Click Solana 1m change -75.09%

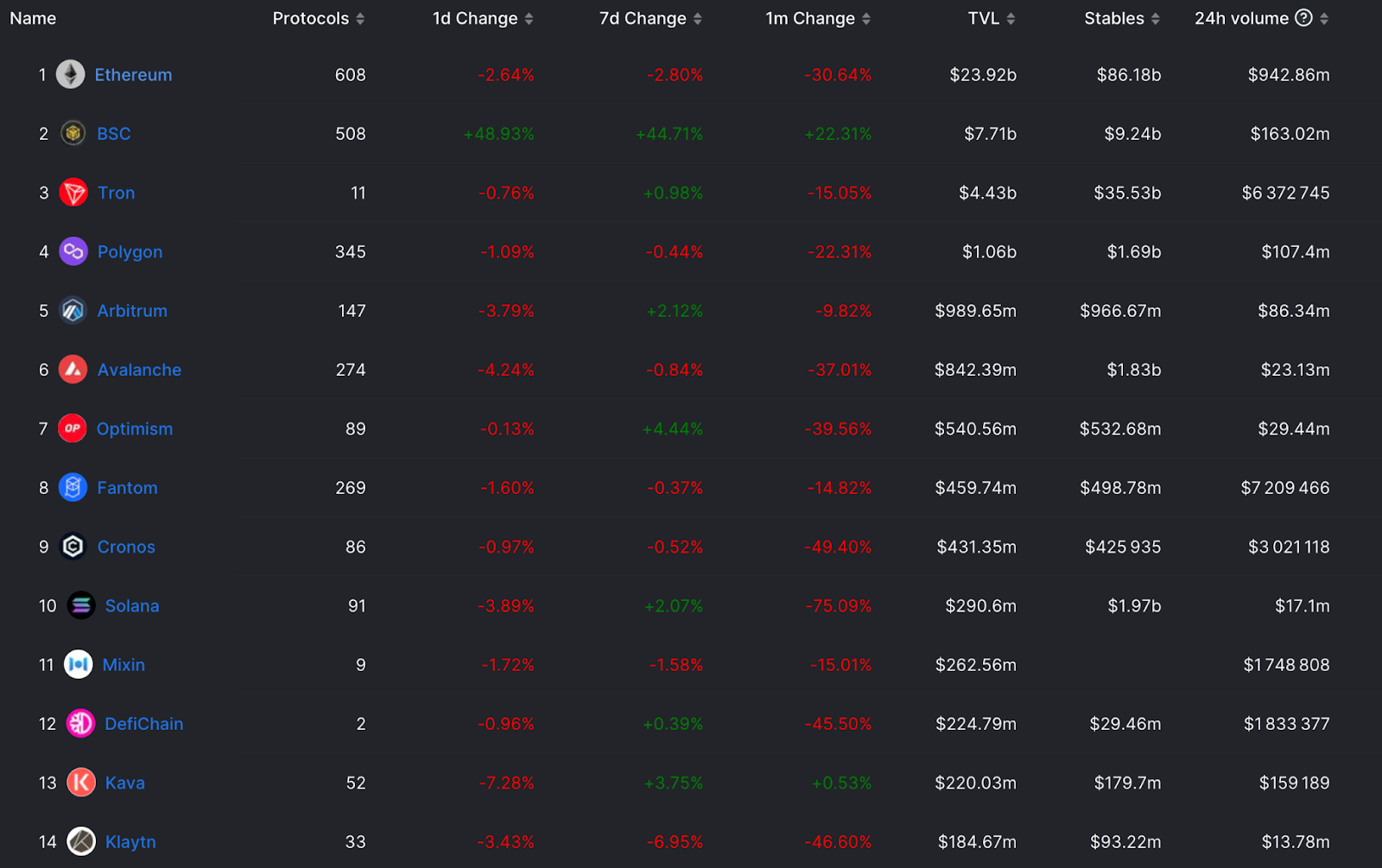tap(838, 605)
